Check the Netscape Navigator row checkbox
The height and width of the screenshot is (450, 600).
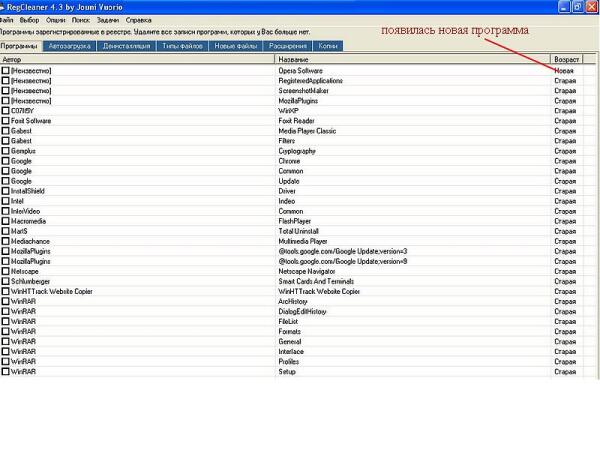click(x=6, y=271)
